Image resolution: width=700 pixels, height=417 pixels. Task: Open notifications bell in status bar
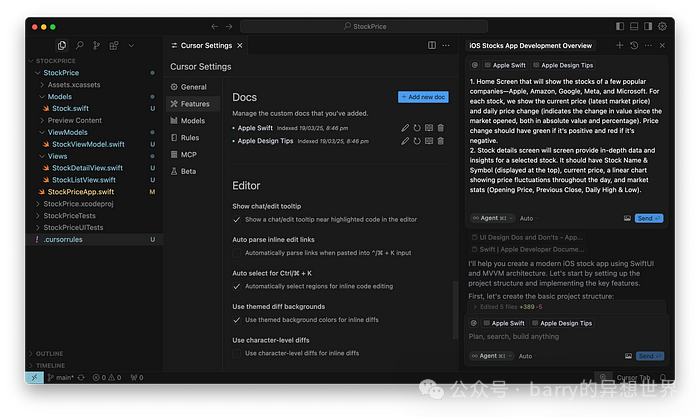[x=663, y=378]
